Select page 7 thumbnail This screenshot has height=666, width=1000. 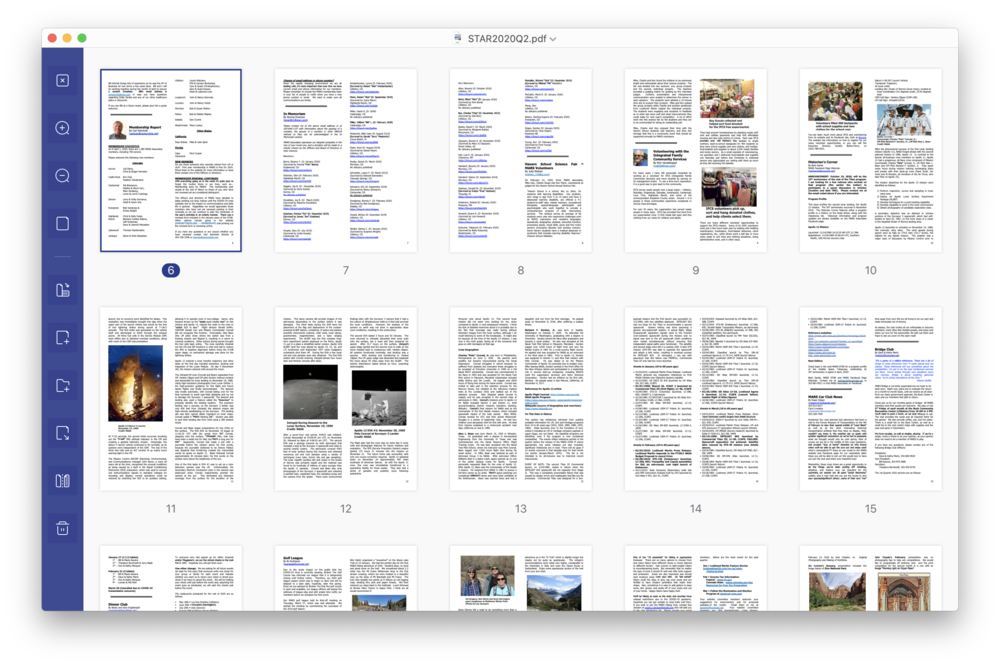coord(346,160)
